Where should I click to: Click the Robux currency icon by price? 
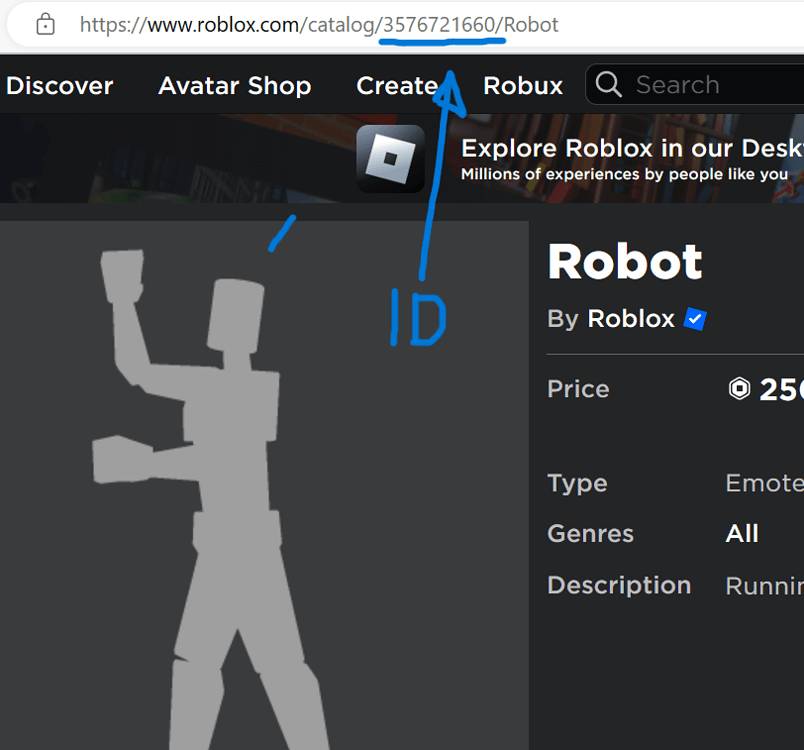pos(739,389)
